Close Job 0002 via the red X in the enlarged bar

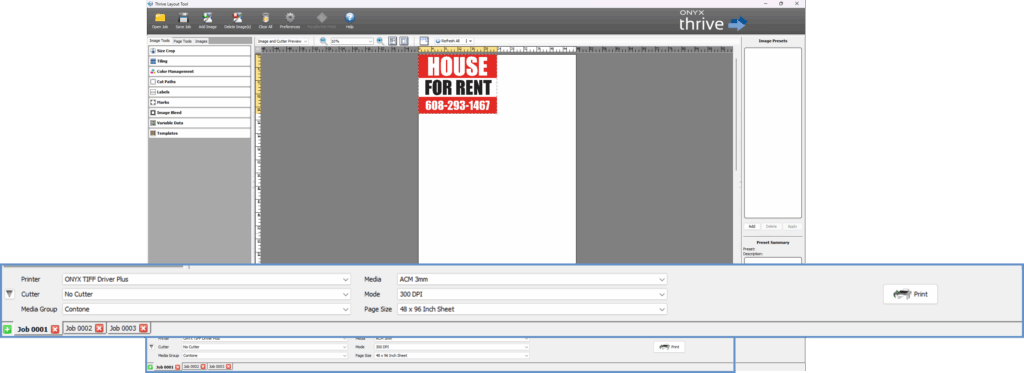[99, 328]
